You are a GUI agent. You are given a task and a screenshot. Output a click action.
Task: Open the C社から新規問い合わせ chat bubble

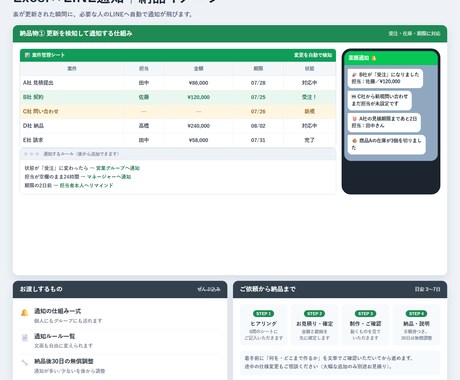380,100
